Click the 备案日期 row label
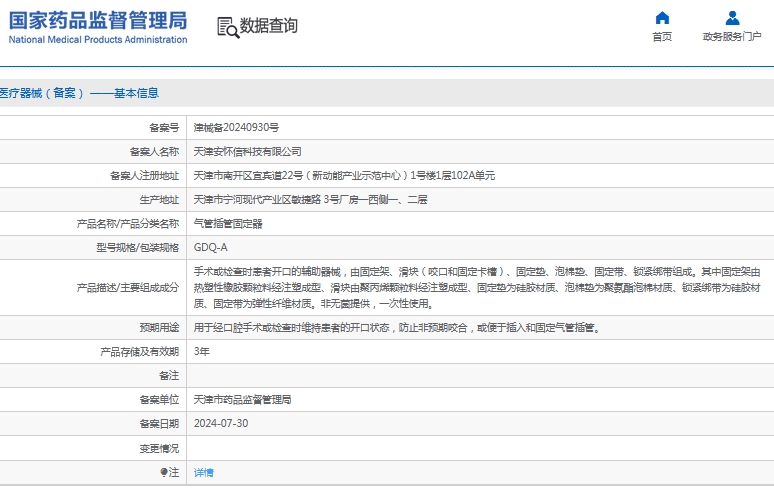 coord(159,423)
